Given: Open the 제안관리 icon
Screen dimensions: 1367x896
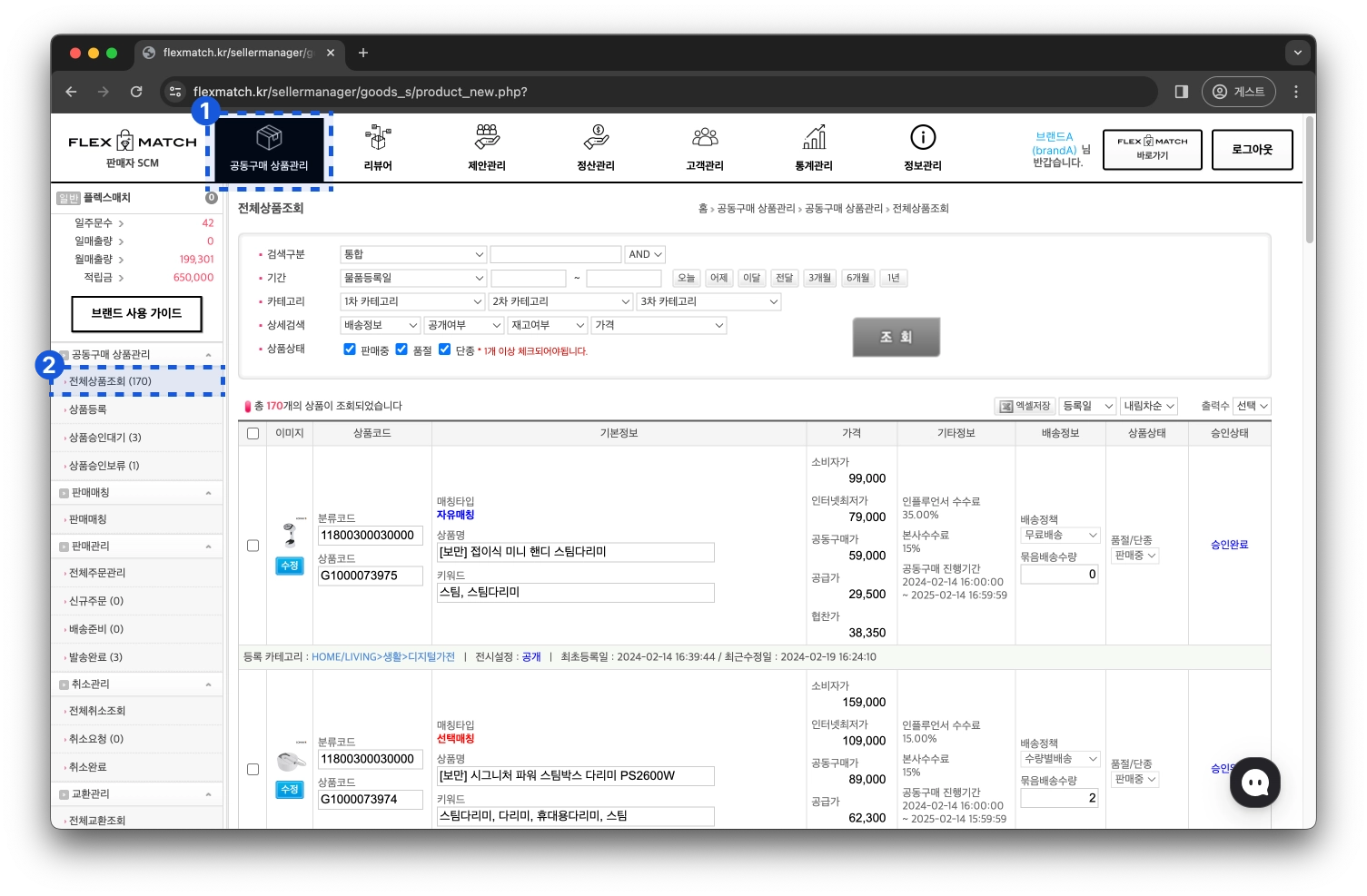Looking at the screenshot, I should 487,138.
